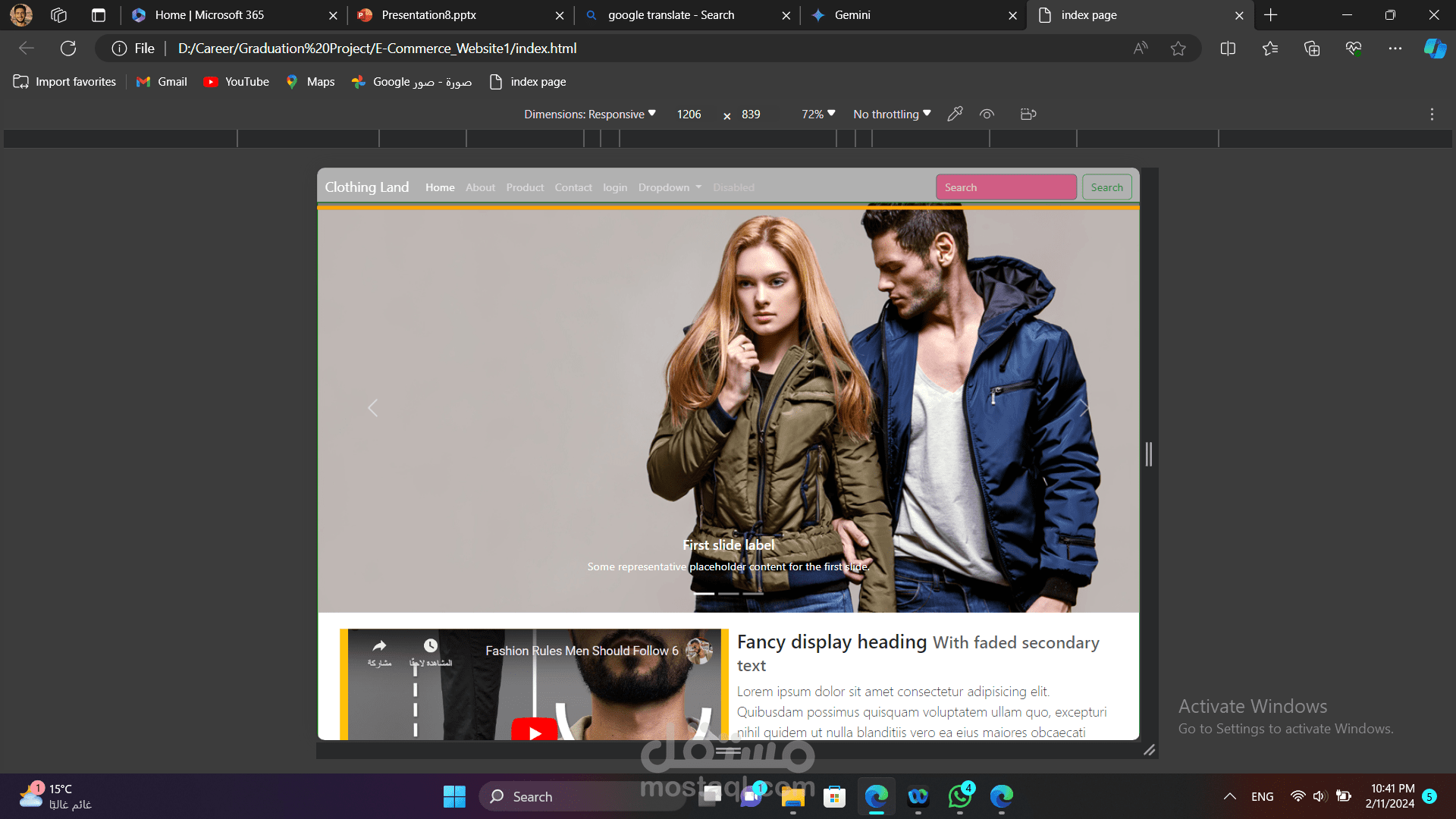
Task: Open the Maps bookmark
Action: coord(310,82)
